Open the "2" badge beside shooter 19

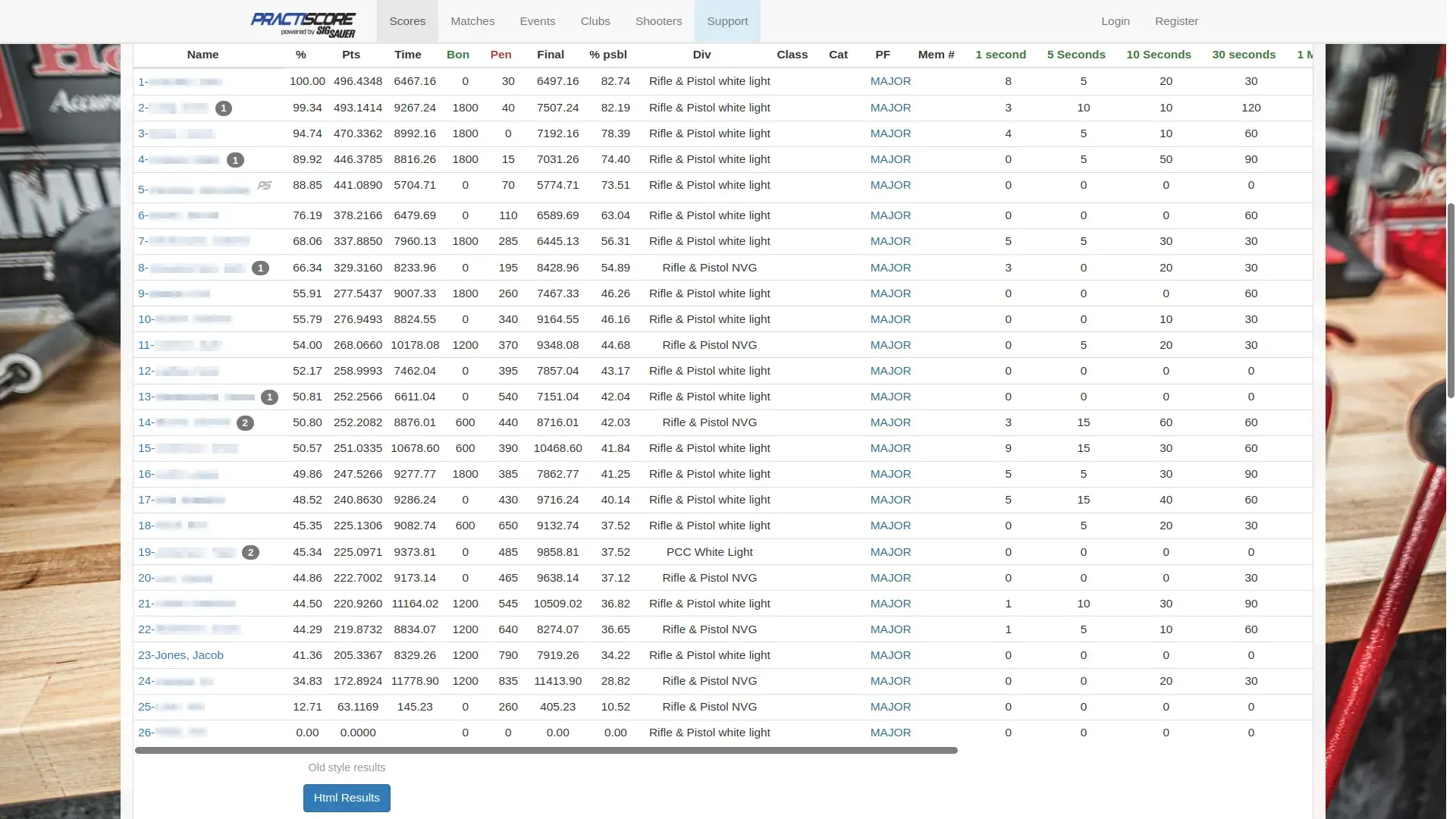(250, 553)
